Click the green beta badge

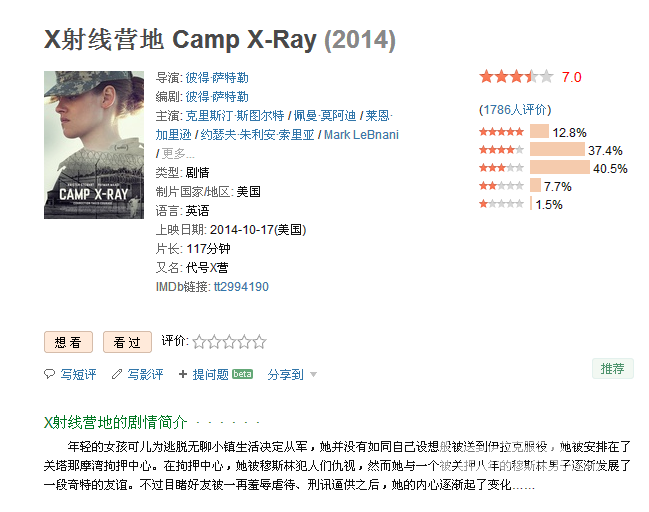pyautogui.click(x=243, y=374)
